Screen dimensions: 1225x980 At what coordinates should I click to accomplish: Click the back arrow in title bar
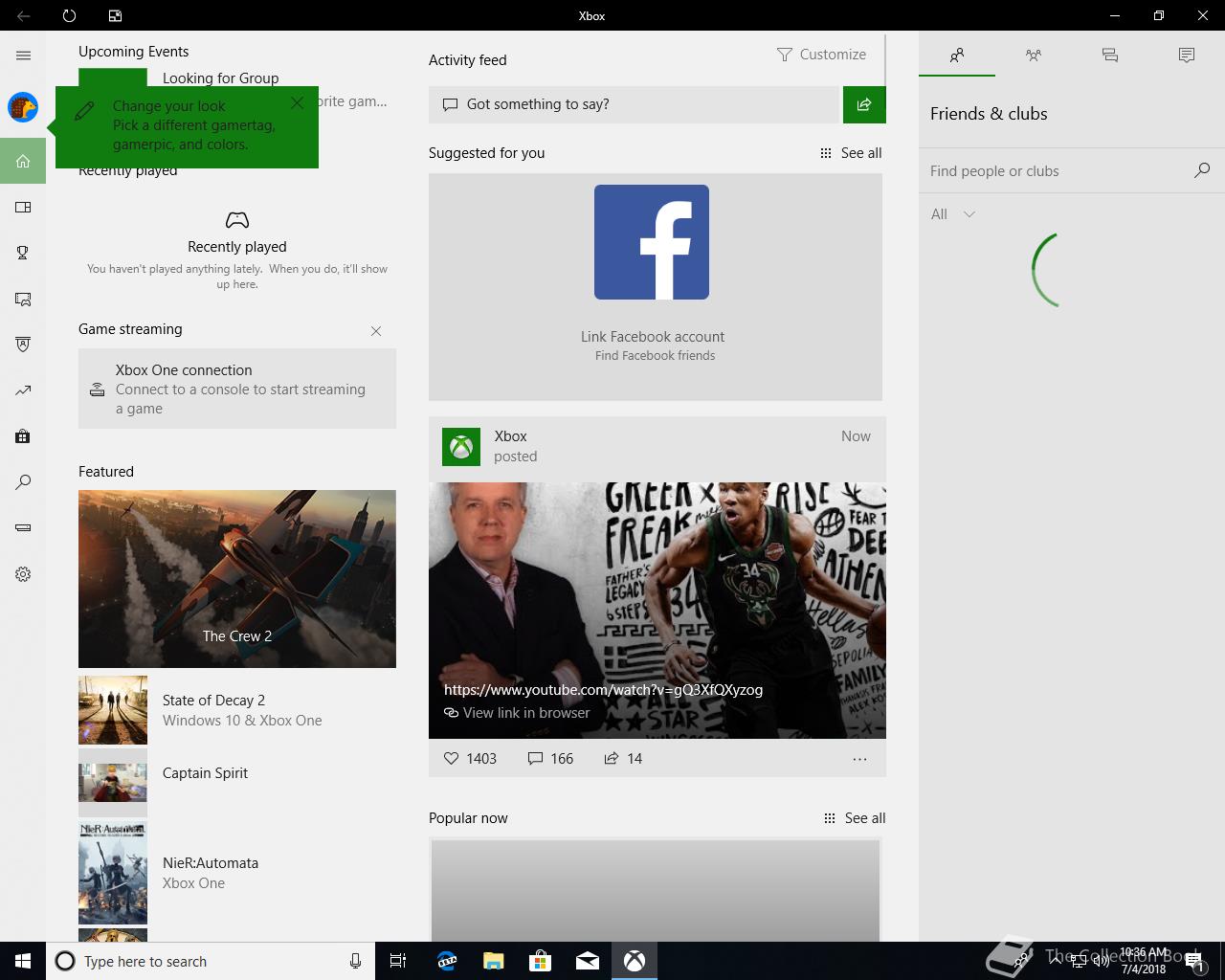(23, 15)
